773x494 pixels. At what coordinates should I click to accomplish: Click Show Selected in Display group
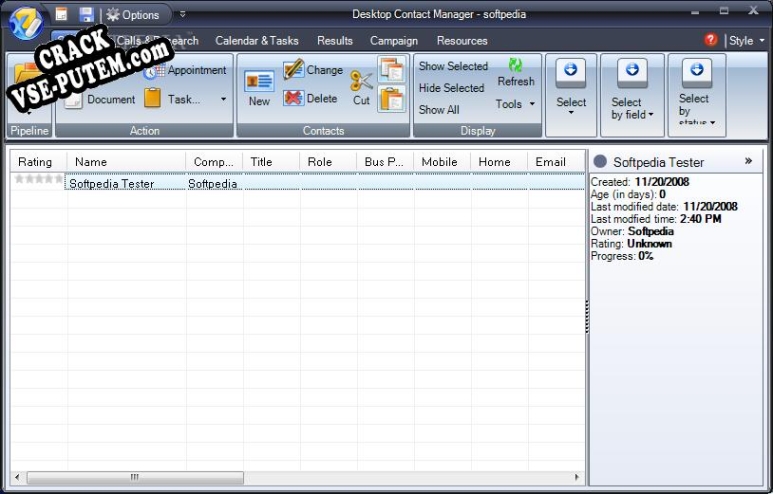(x=453, y=66)
